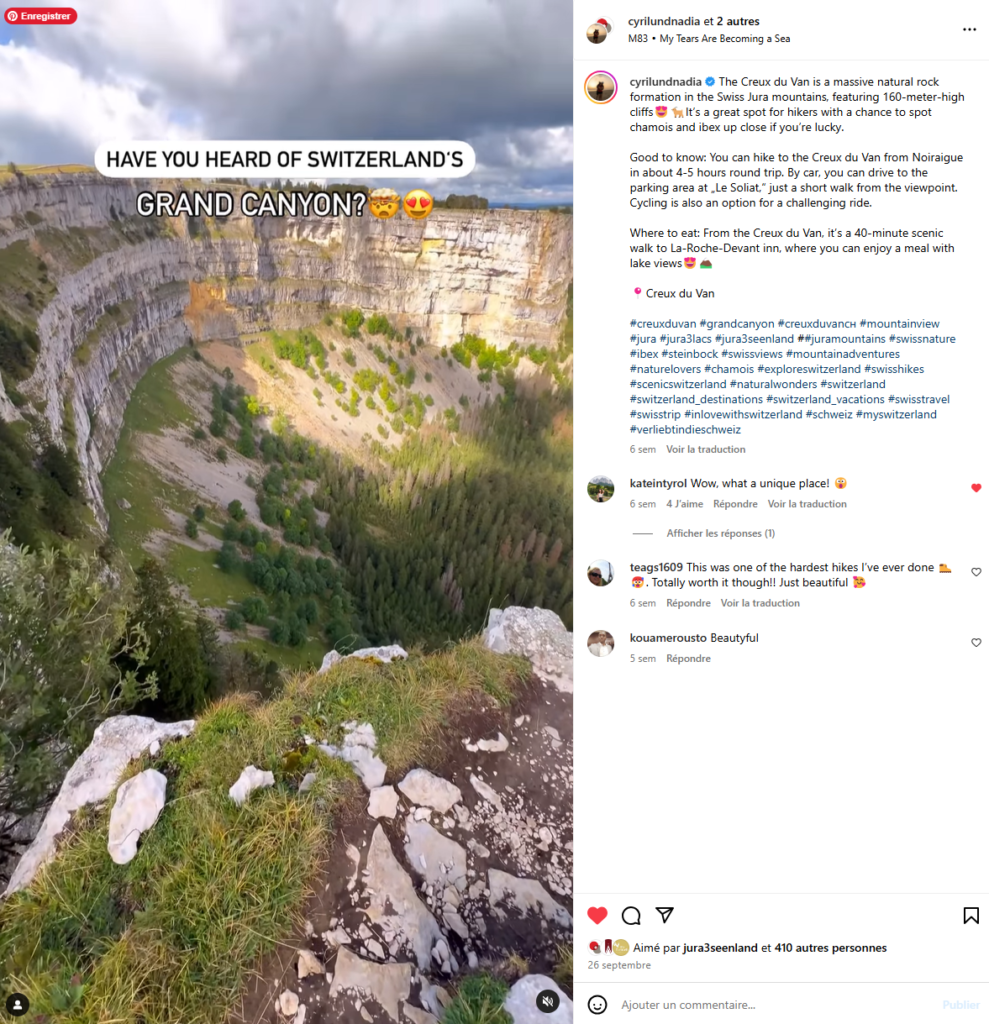Open the #creuxduvan hashtag
The height and width of the screenshot is (1024, 989).
[x=663, y=323]
